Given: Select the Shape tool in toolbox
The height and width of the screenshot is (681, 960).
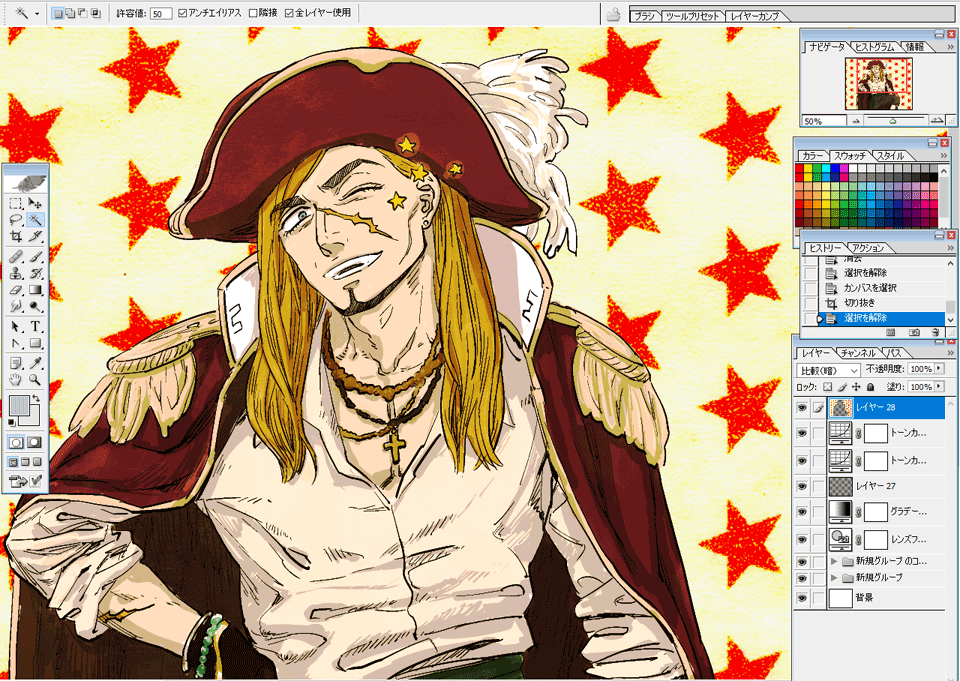Looking at the screenshot, I should point(35,343).
